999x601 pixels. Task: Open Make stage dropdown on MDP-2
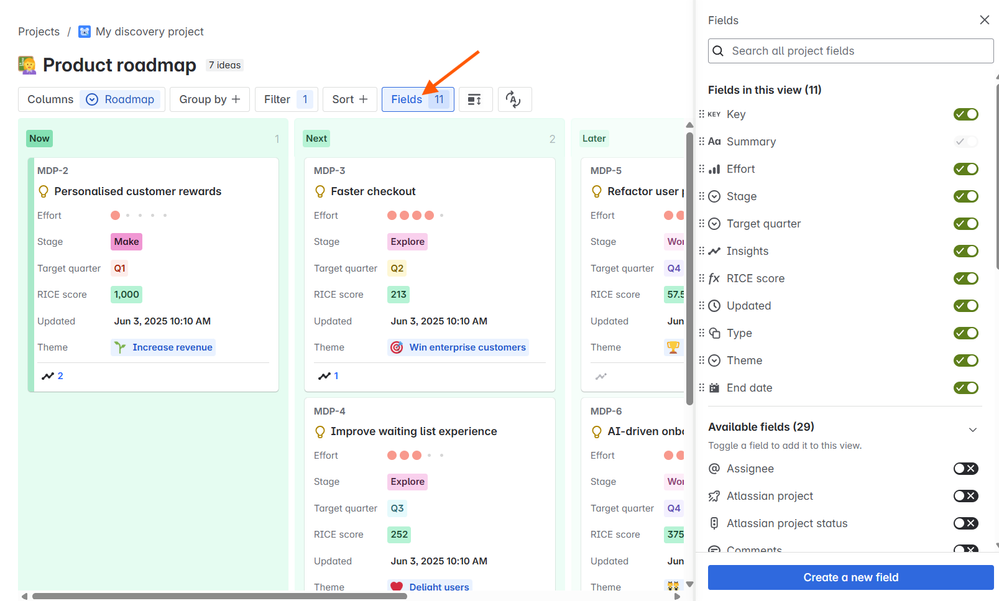coord(126,242)
